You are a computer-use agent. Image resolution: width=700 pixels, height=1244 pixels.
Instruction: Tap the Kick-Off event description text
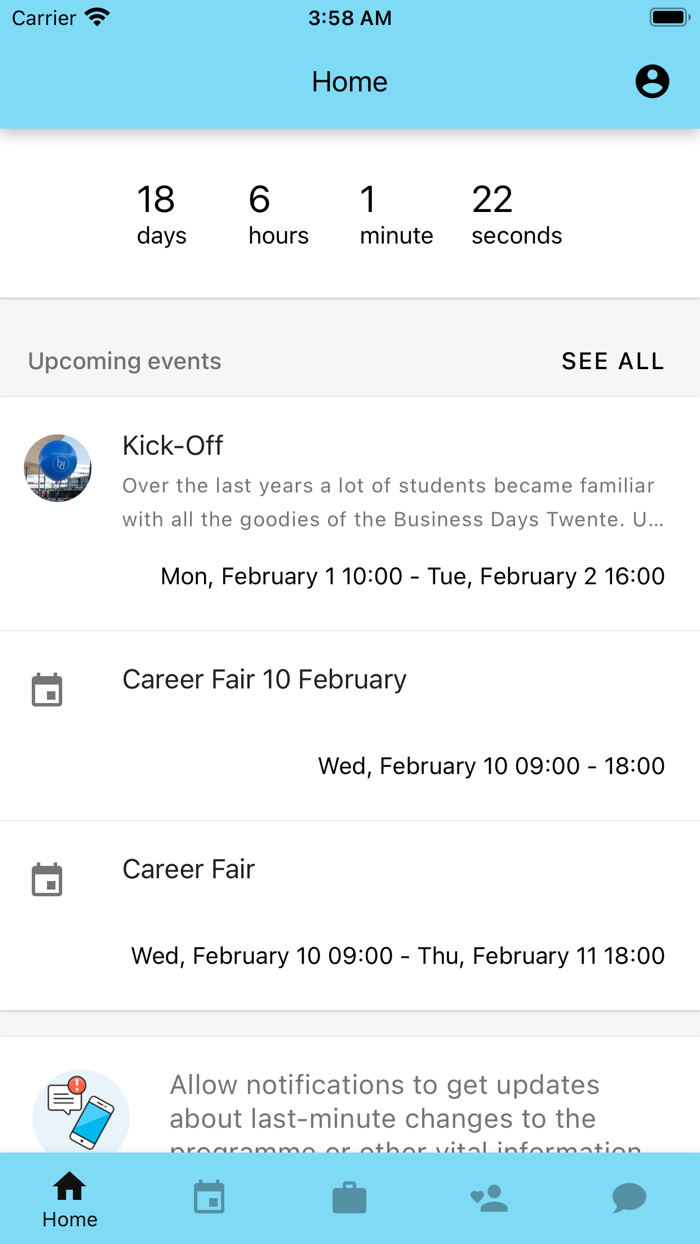click(392, 503)
